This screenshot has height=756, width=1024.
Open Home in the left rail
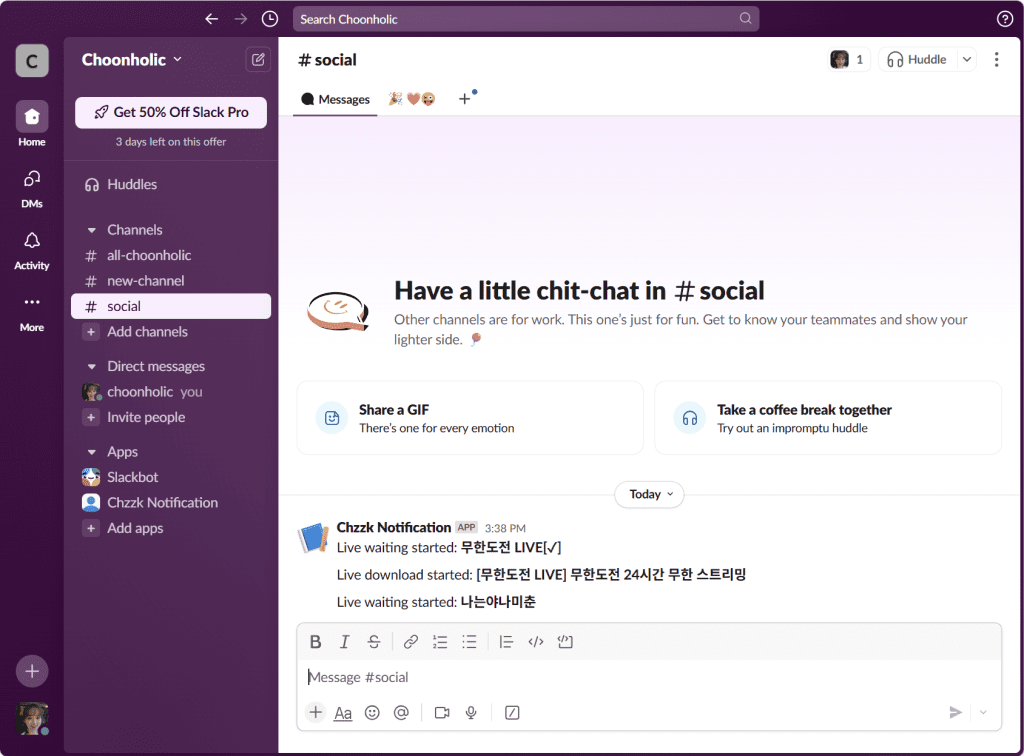32,124
